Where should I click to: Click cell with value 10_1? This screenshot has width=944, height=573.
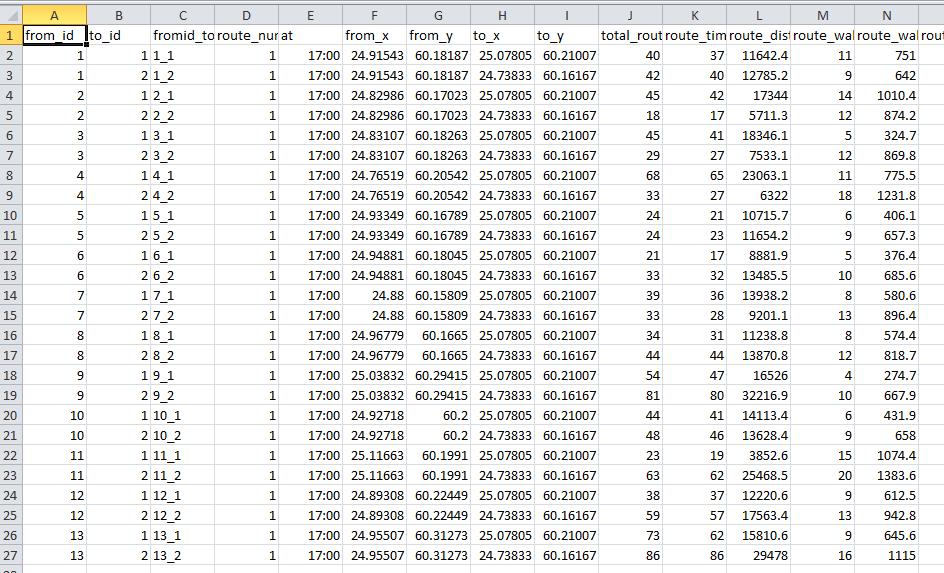(x=182, y=415)
